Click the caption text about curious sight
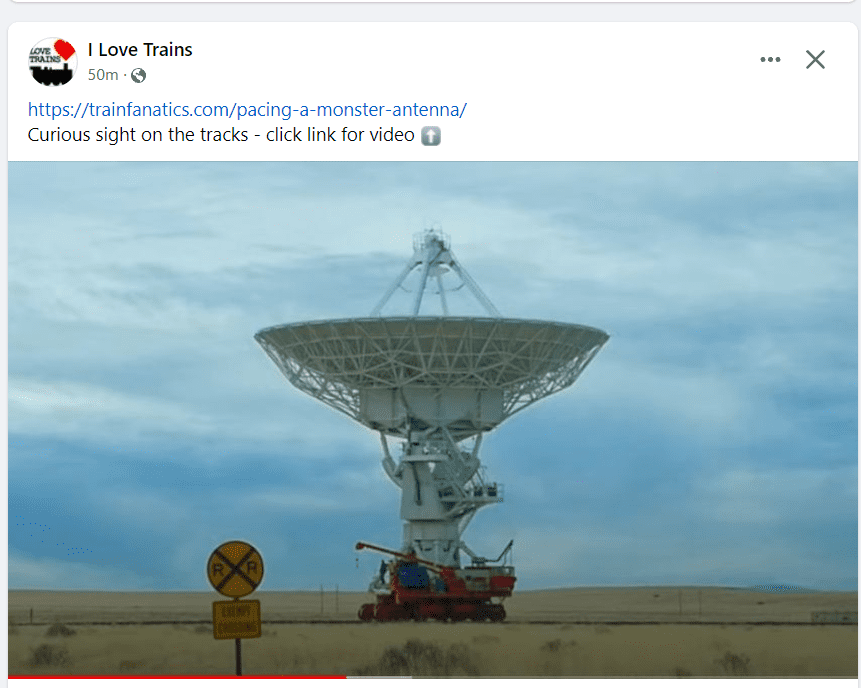 [x=221, y=135]
